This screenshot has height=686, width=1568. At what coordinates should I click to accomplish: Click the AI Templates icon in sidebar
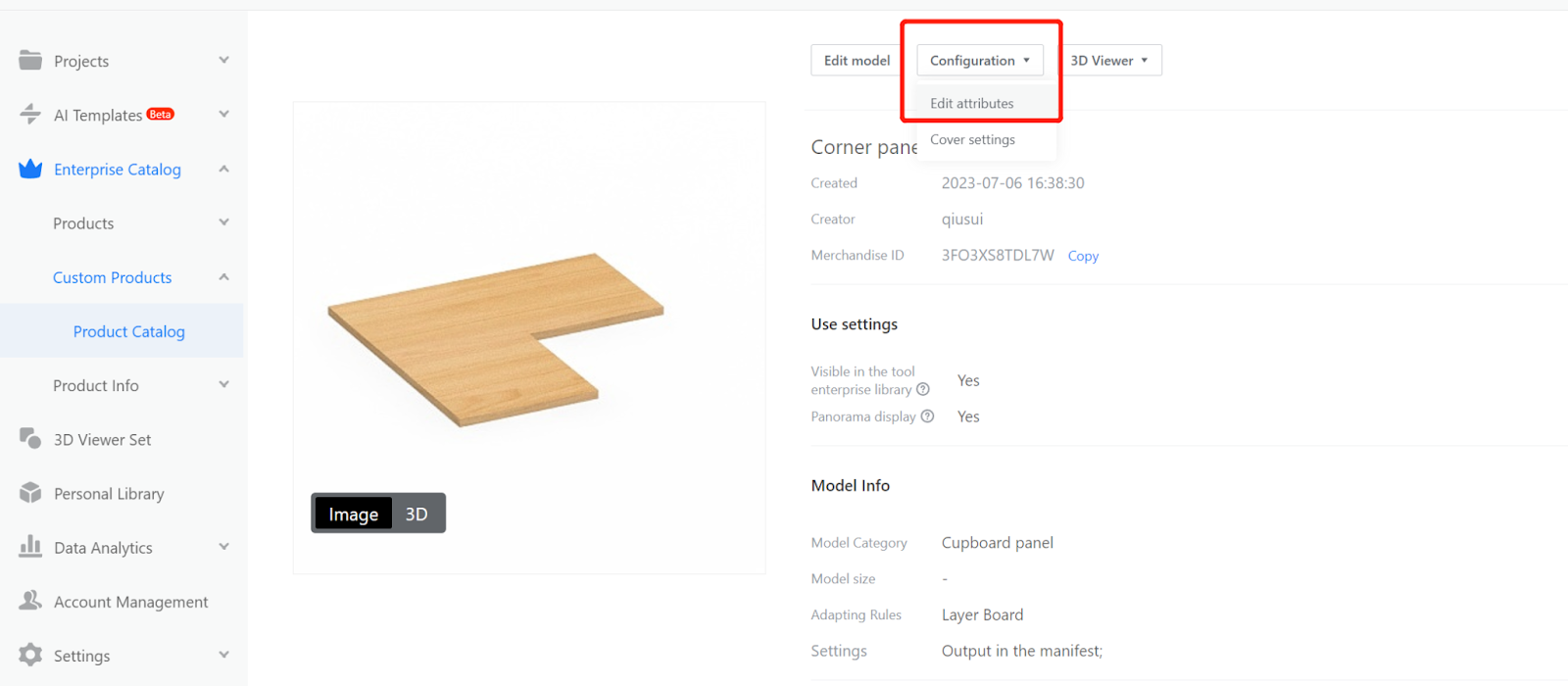tap(30, 114)
